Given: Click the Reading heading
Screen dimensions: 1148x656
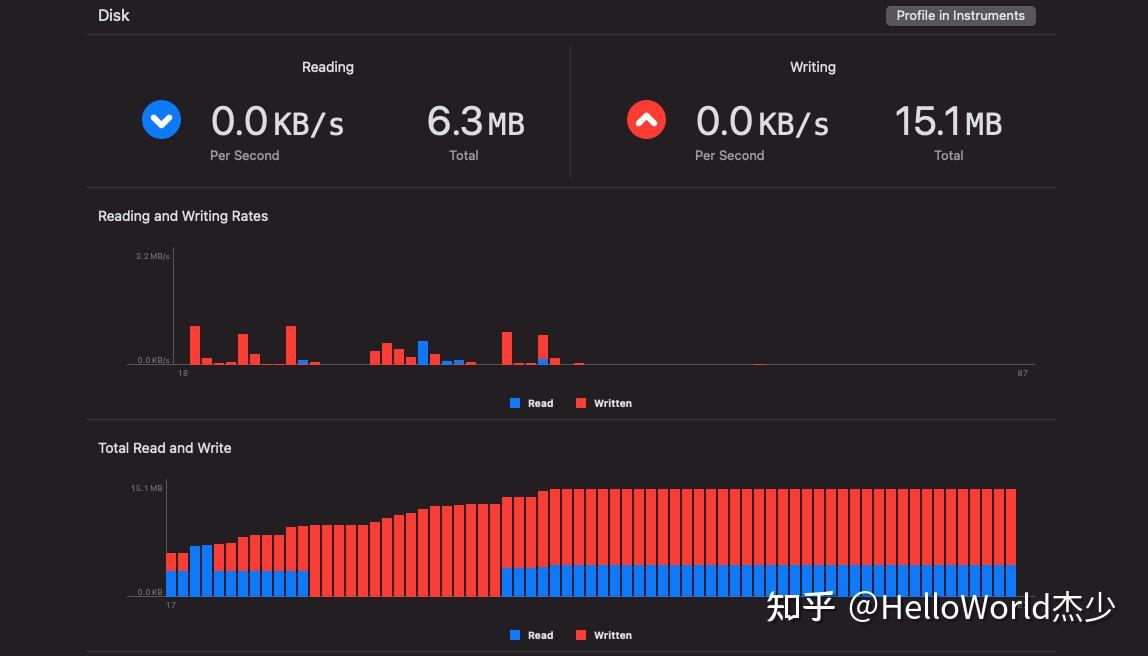Looking at the screenshot, I should 327,67.
